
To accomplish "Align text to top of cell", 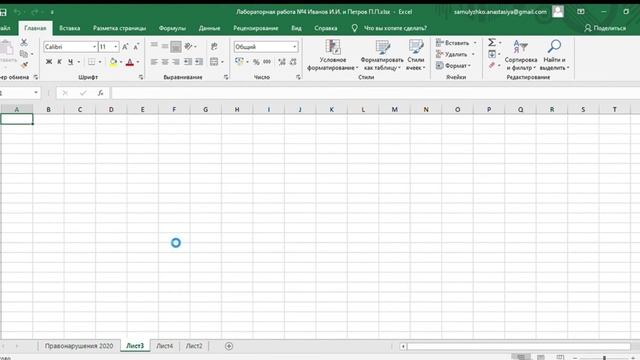I will point(154,46).
